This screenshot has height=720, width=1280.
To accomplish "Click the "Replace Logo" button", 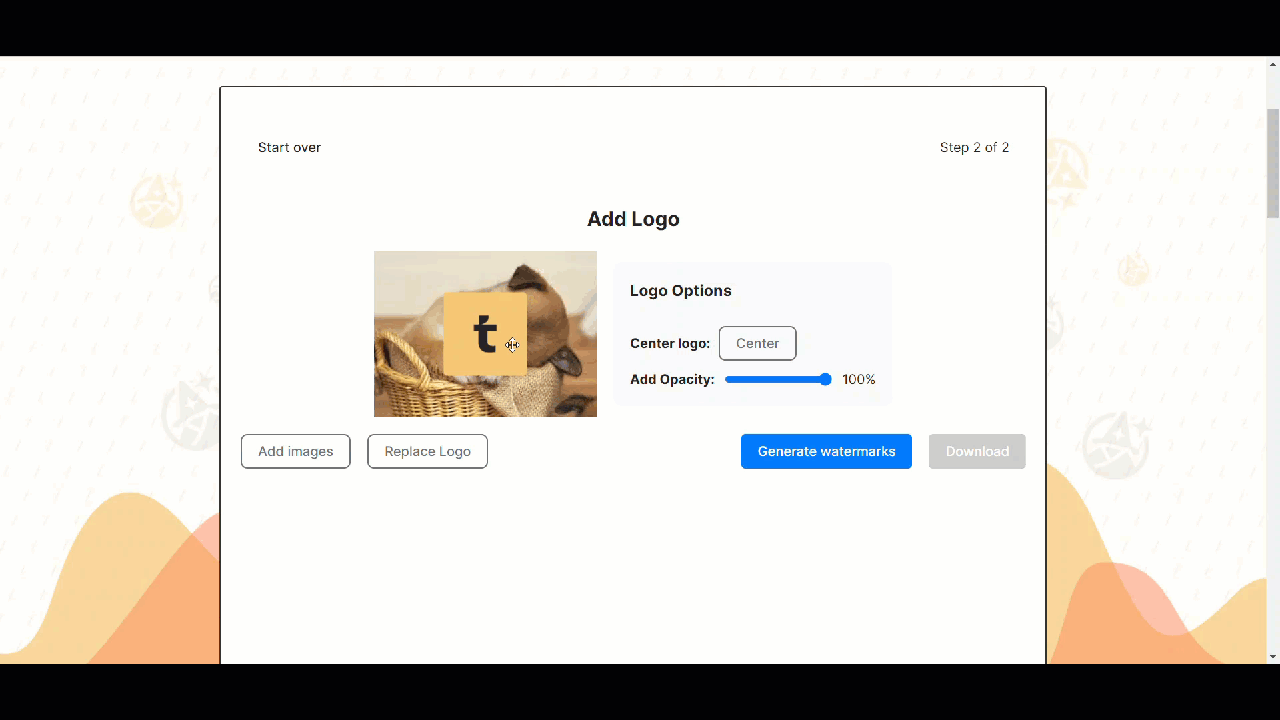I will point(427,451).
